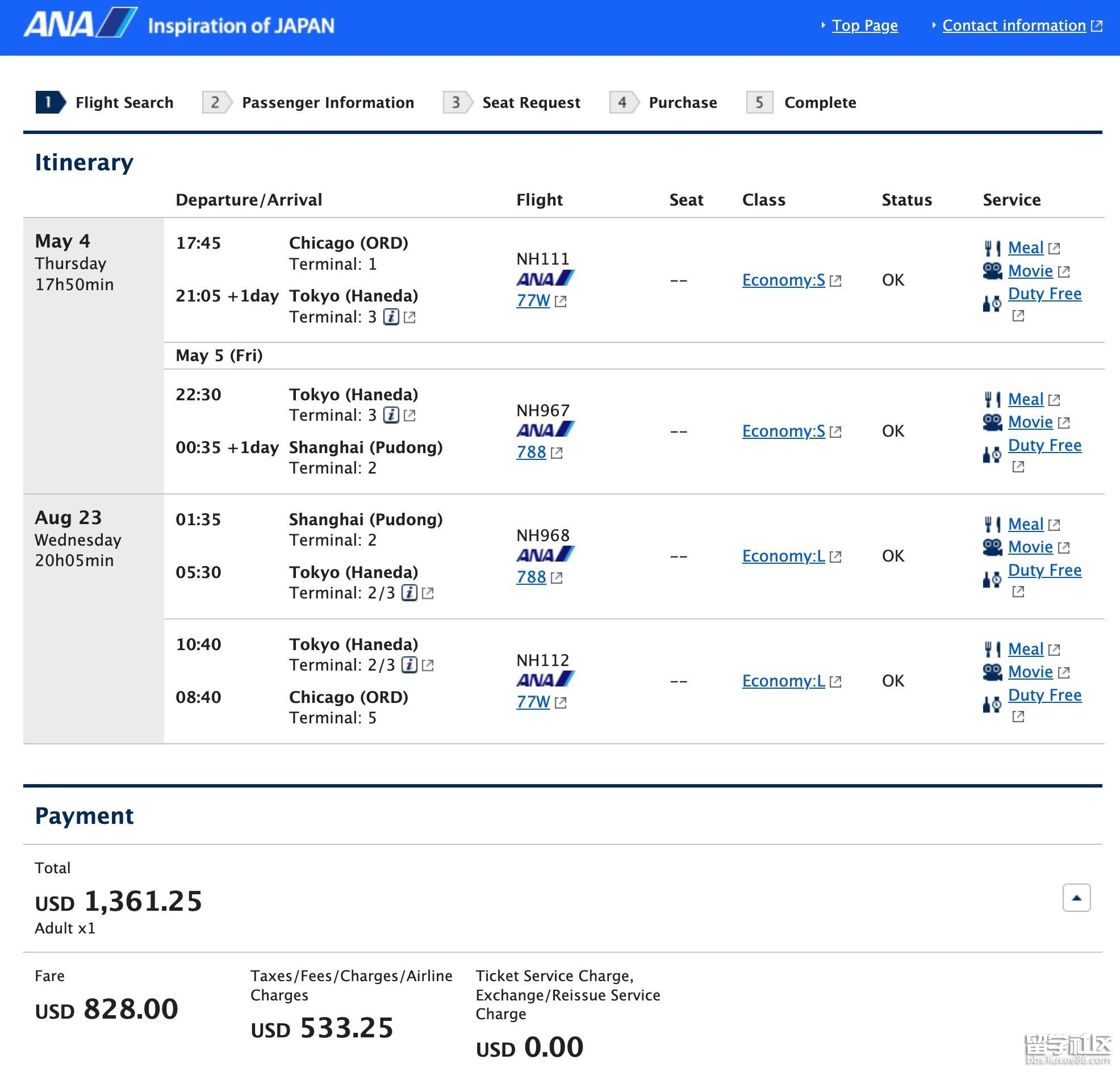Click the movie camera icon for NH968
This screenshot has width=1120, height=1072.
tap(992, 547)
